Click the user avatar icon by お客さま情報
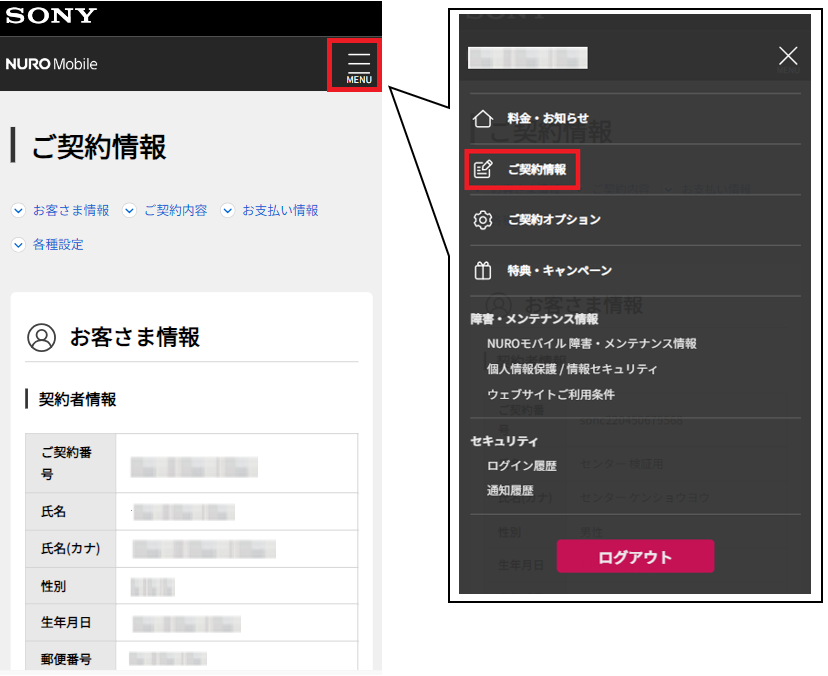 pos(41,337)
